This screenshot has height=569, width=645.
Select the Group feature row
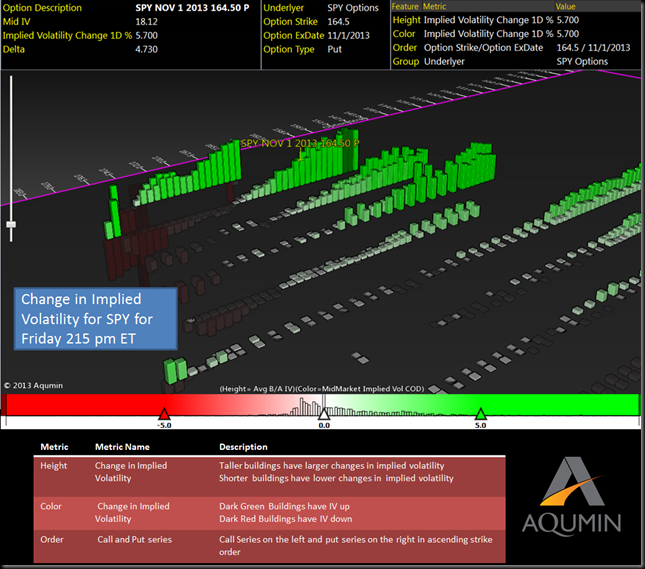click(x=515, y=62)
